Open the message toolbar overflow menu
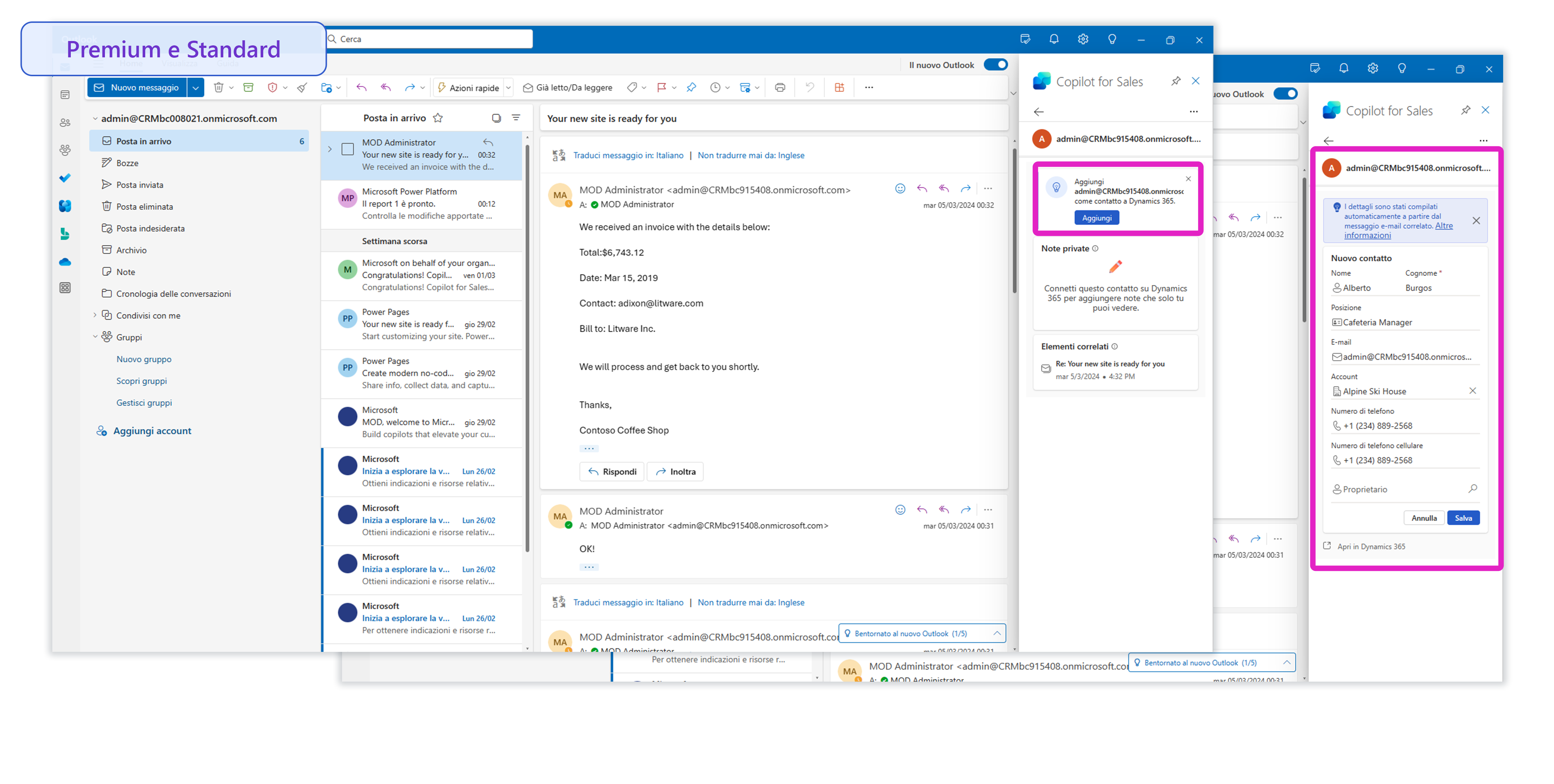The height and width of the screenshot is (784, 1554). point(869,87)
